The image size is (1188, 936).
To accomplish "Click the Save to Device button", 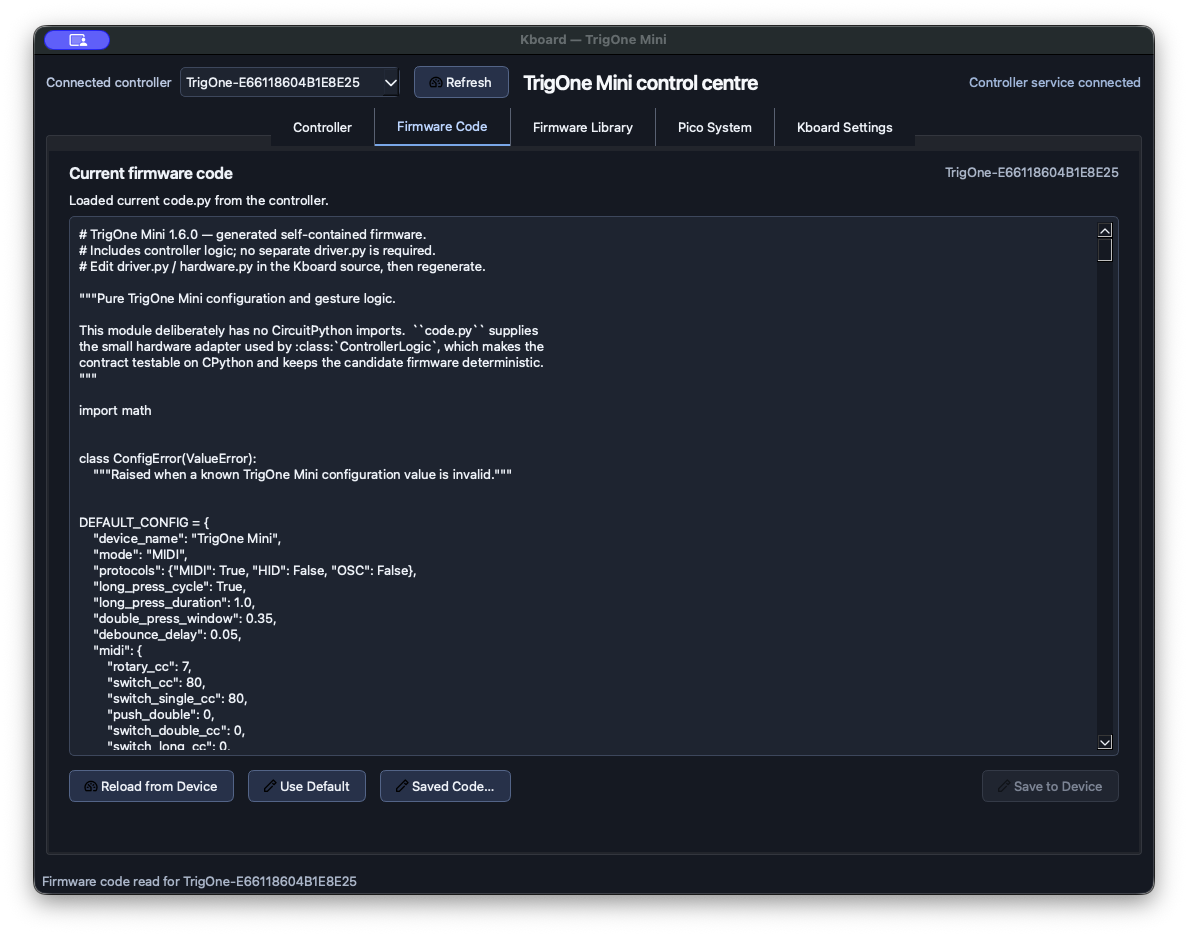I will coord(1049,786).
